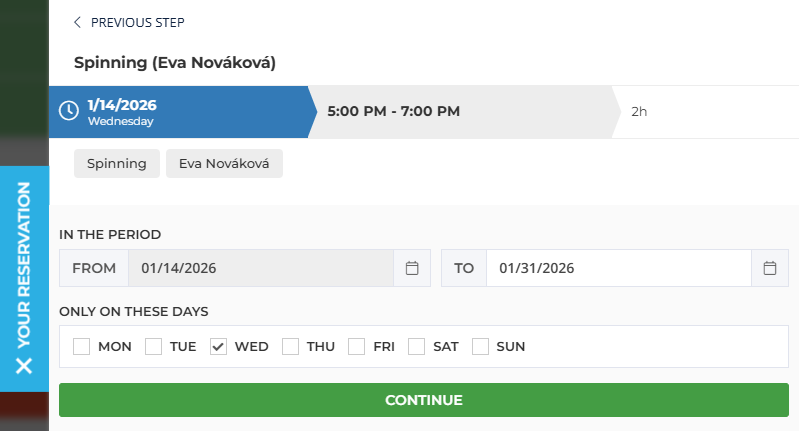
Task: Open the FROM date calendar icon
Action: pos(411,268)
